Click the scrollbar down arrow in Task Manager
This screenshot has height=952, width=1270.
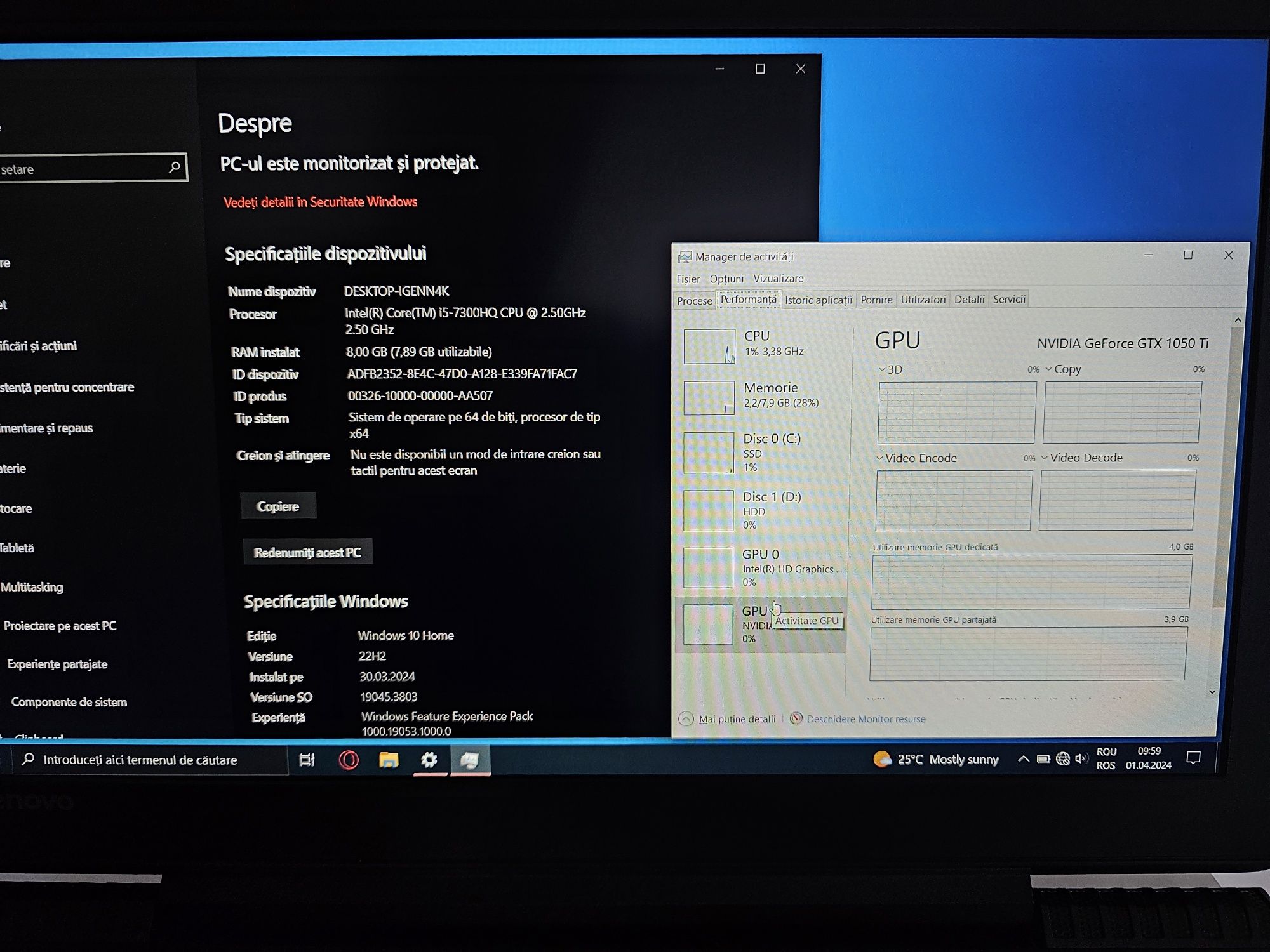1212,692
